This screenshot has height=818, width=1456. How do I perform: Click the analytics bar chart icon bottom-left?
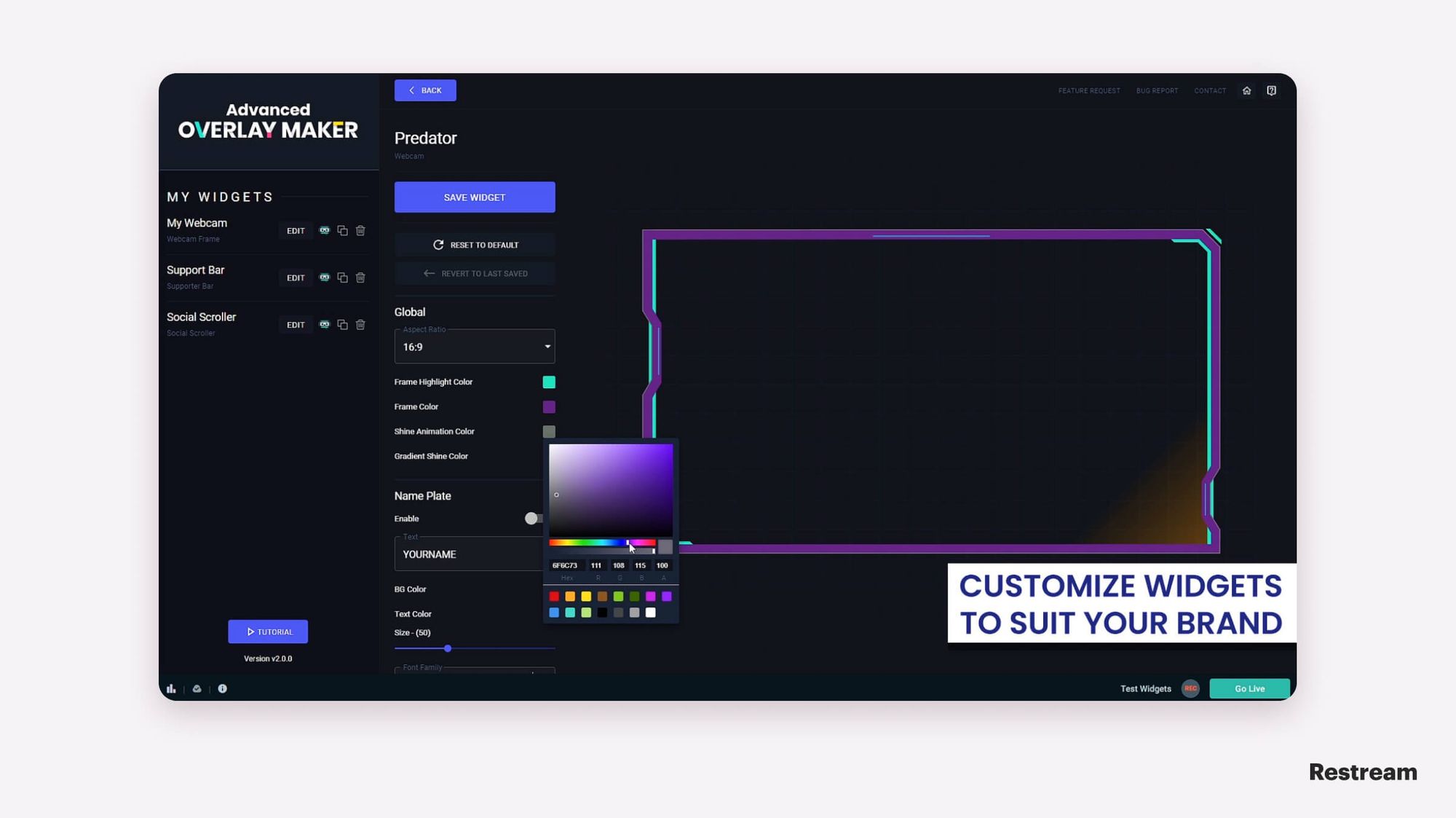pos(171,688)
